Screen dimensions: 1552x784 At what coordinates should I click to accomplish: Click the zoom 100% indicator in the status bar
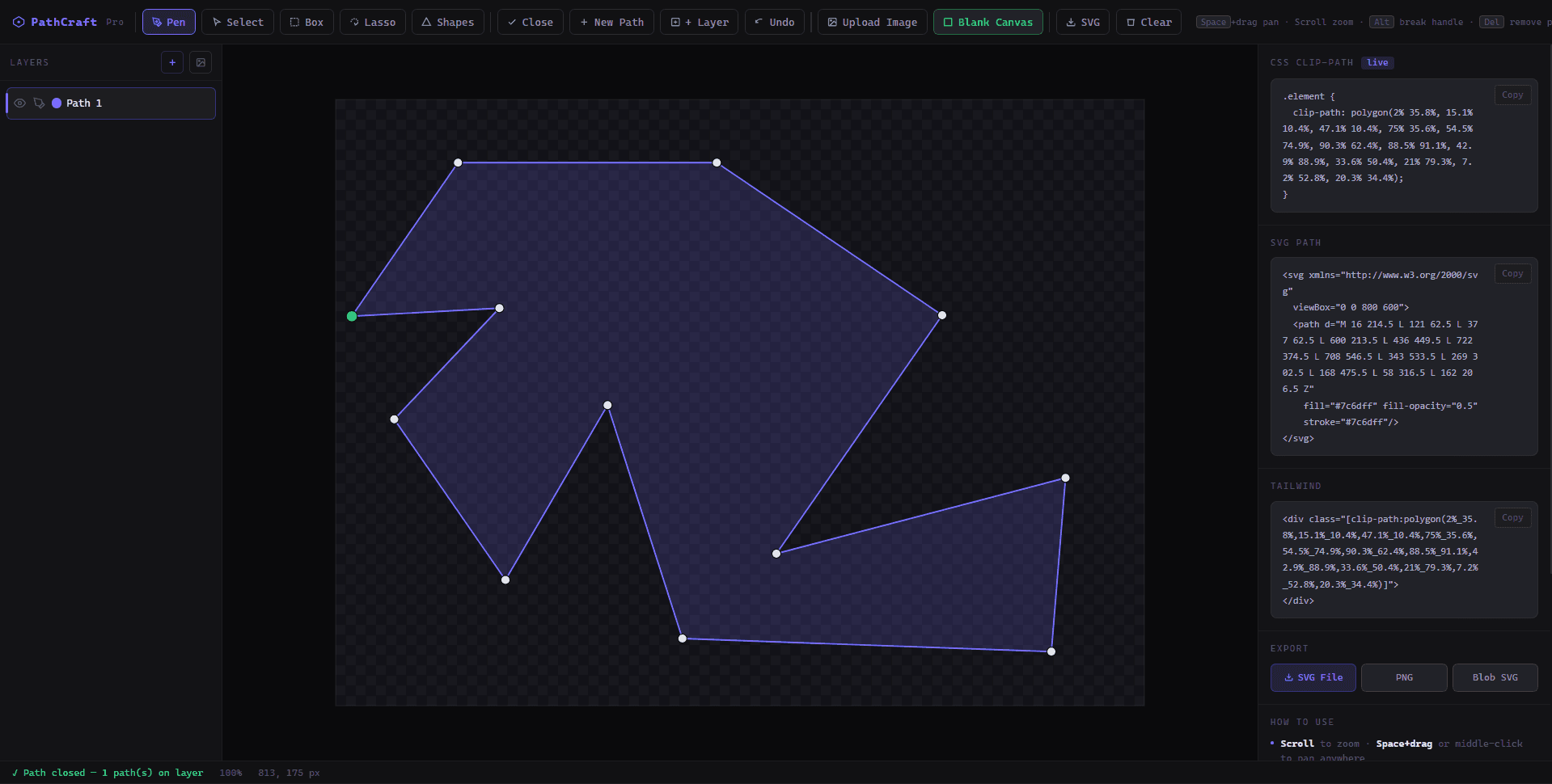[230, 773]
